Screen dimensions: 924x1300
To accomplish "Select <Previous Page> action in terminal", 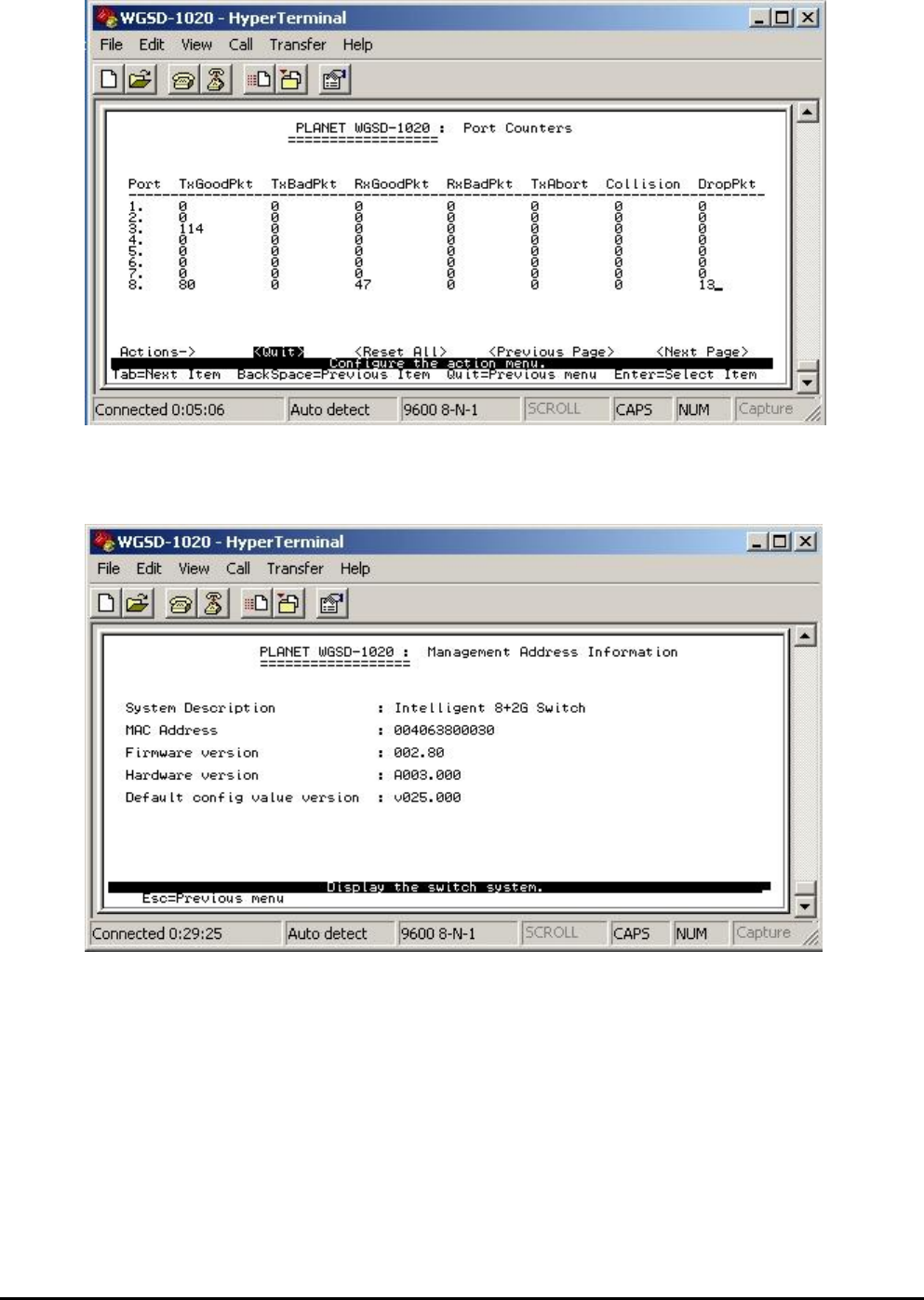I will coord(552,352).
